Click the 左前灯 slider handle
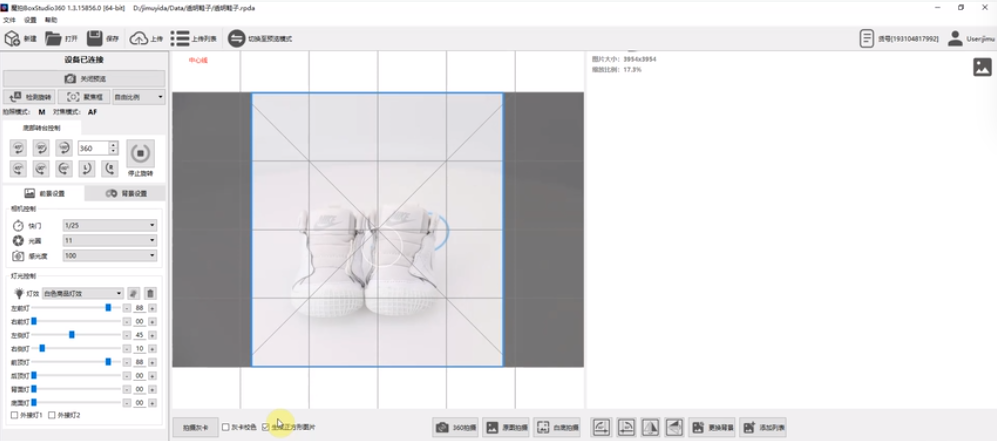Image resolution: width=997 pixels, height=441 pixels. pyautogui.click(x=108, y=308)
